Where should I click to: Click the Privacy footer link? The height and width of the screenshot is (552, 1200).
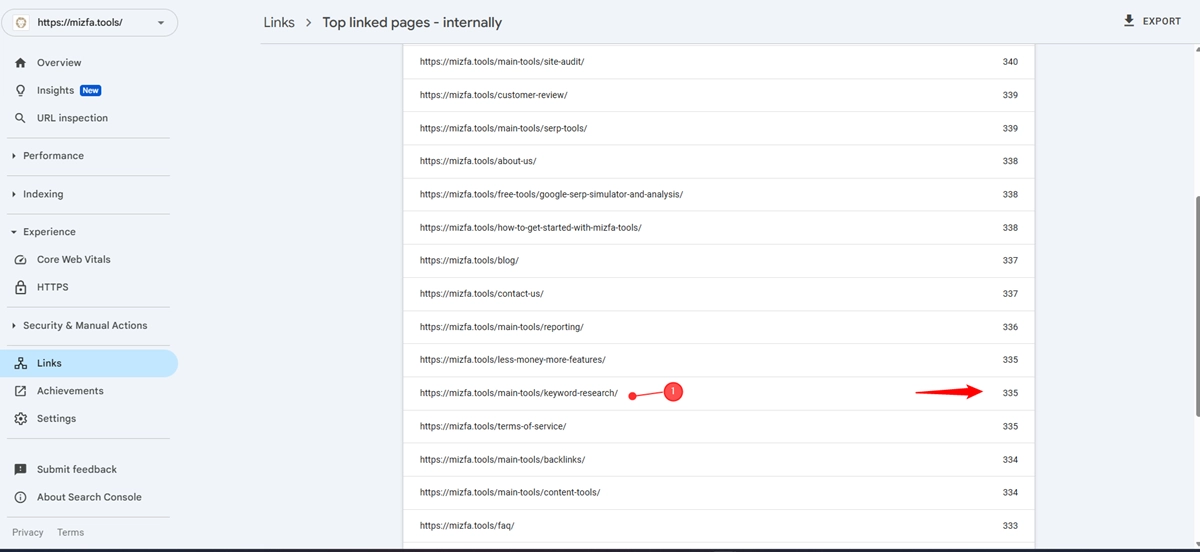coord(28,533)
